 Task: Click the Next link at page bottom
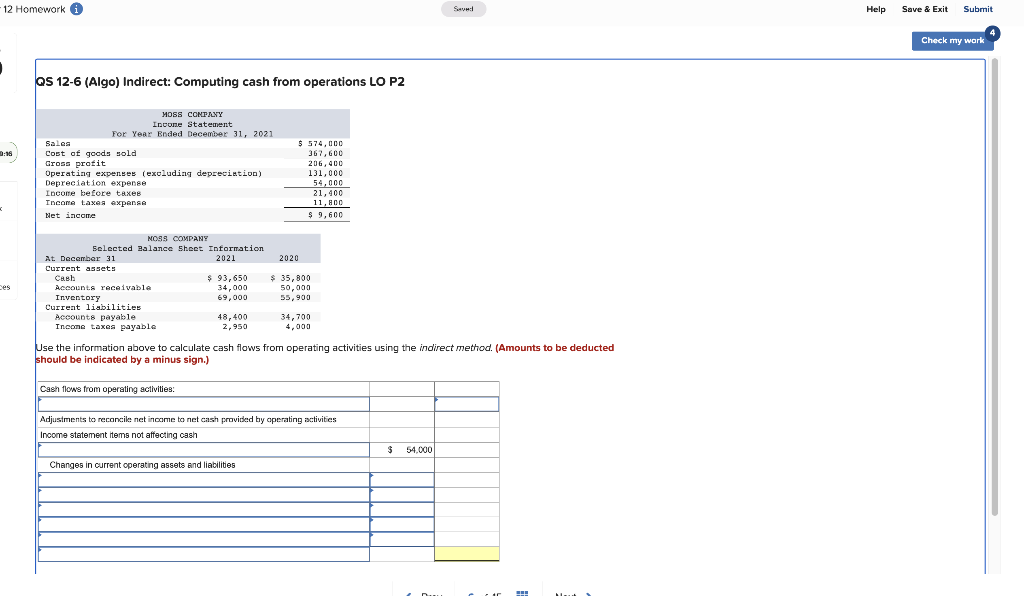(568, 593)
